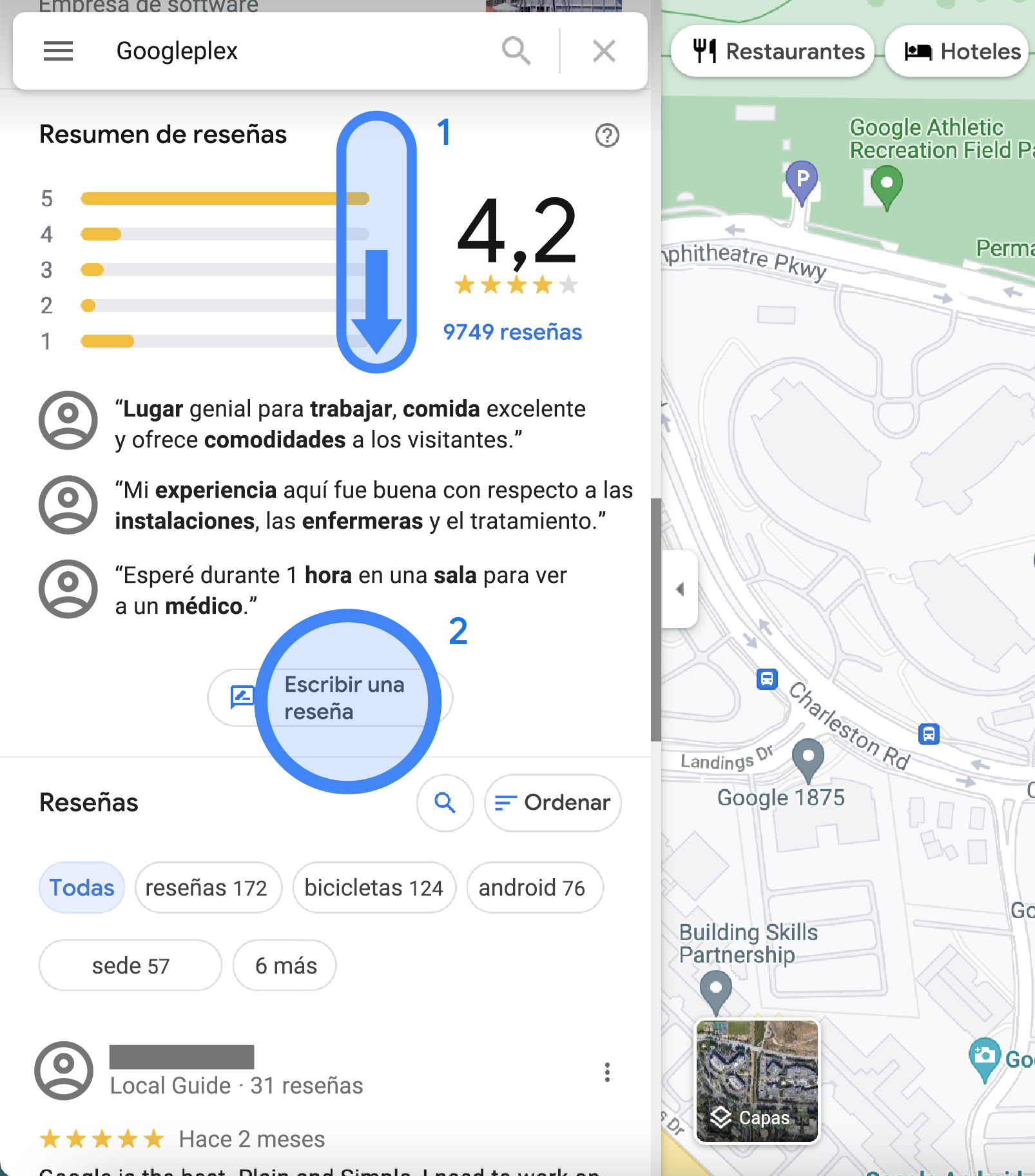This screenshot has height=1176, width=1035.
Task: Open the 9749 reseñas link
Action: (512, 332)
